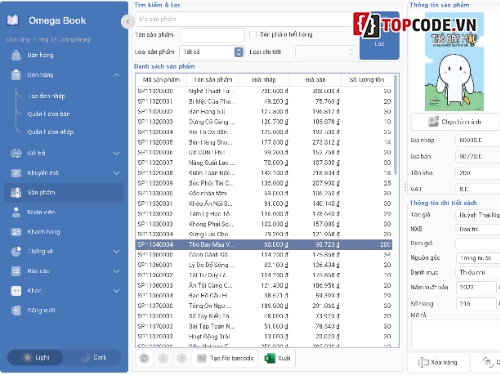500x375 pixels.
Task: Sort by the Mã sản phẩm column
Action: click(x=161, y=80)
